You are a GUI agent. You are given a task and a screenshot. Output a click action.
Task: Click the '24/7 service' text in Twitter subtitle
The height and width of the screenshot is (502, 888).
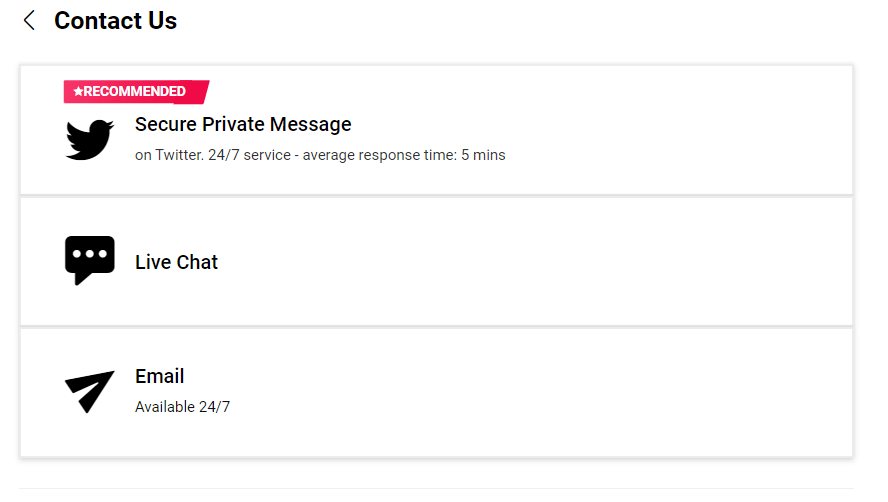tap(249, 155)
